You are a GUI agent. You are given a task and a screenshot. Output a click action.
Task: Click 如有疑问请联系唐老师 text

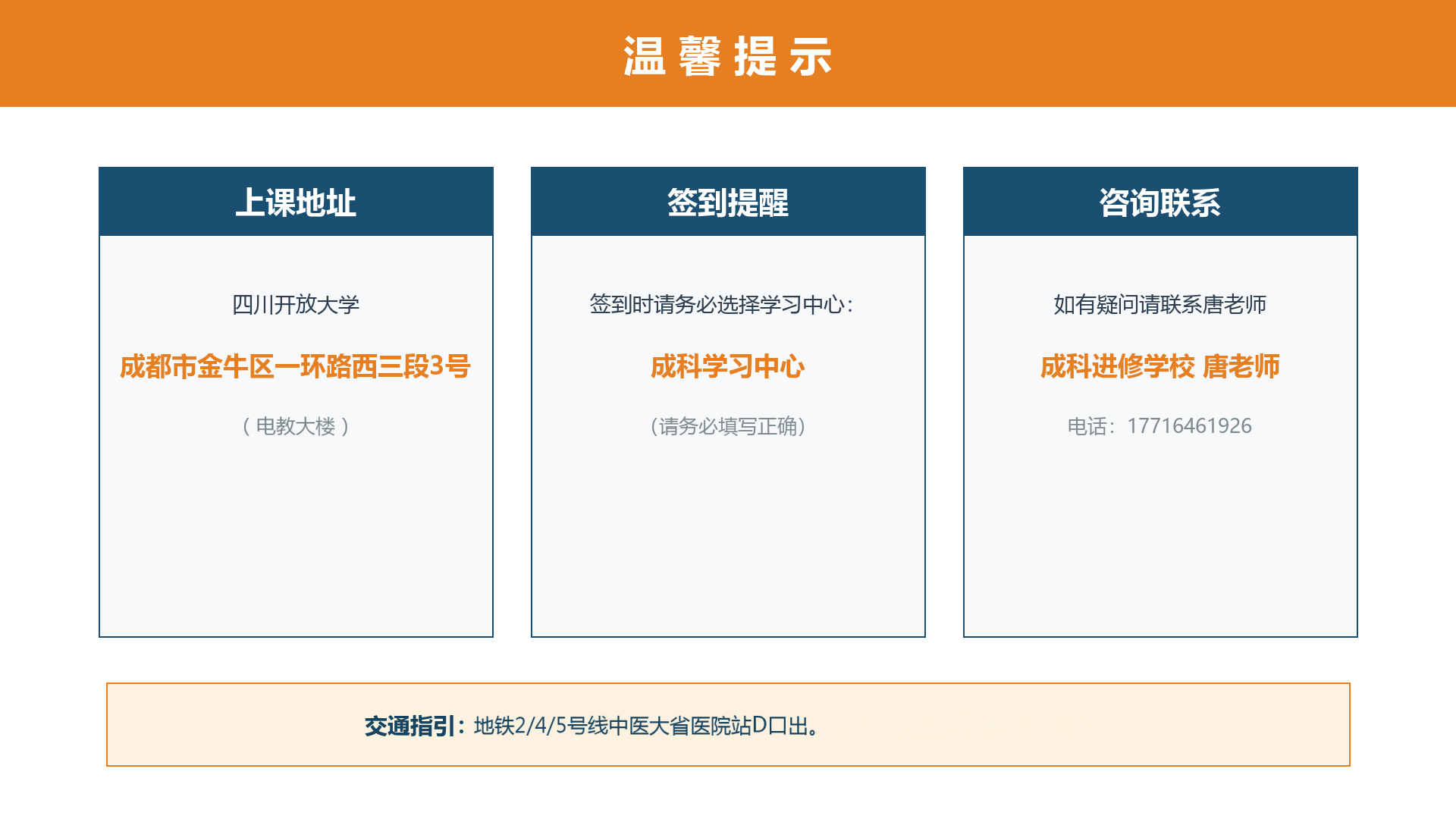(x=1160, y=305)
